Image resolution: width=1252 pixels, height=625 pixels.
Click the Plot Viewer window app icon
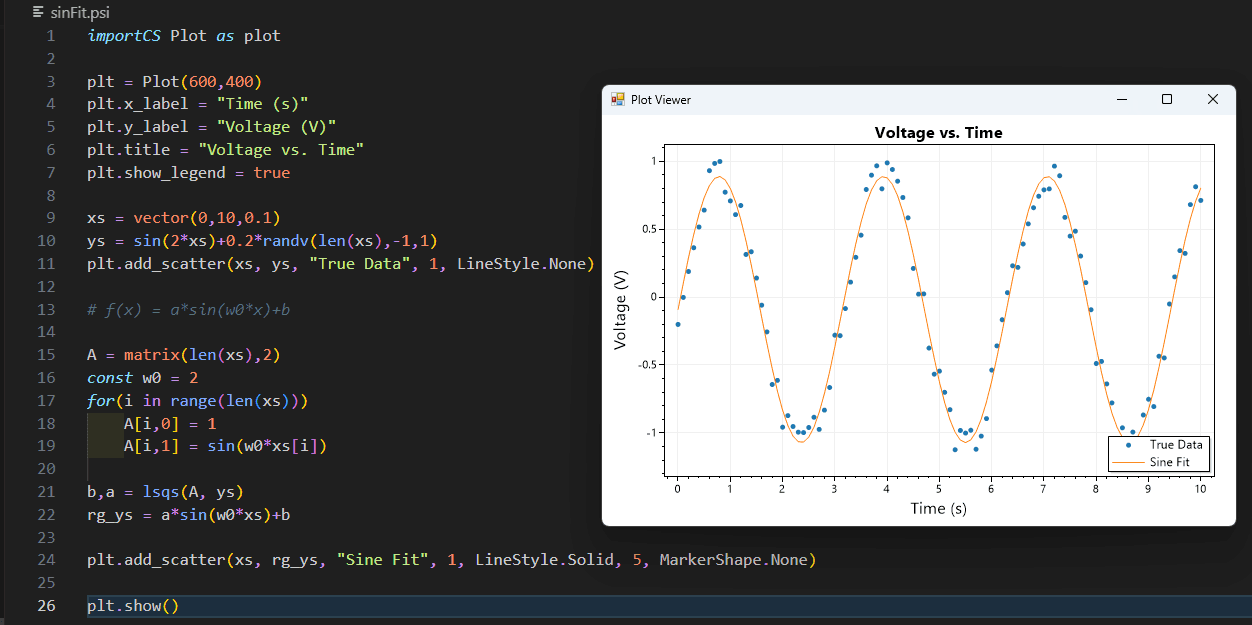pyautogui.click(x=618, y=99)
